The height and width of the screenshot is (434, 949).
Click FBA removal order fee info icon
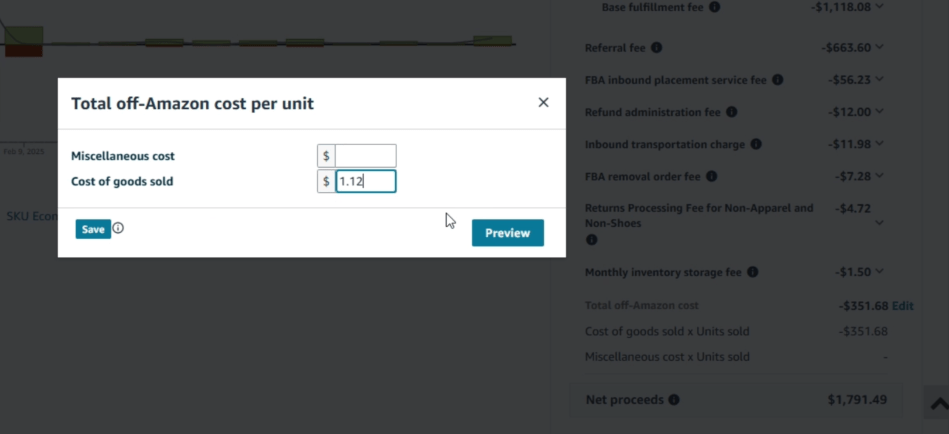711,176
